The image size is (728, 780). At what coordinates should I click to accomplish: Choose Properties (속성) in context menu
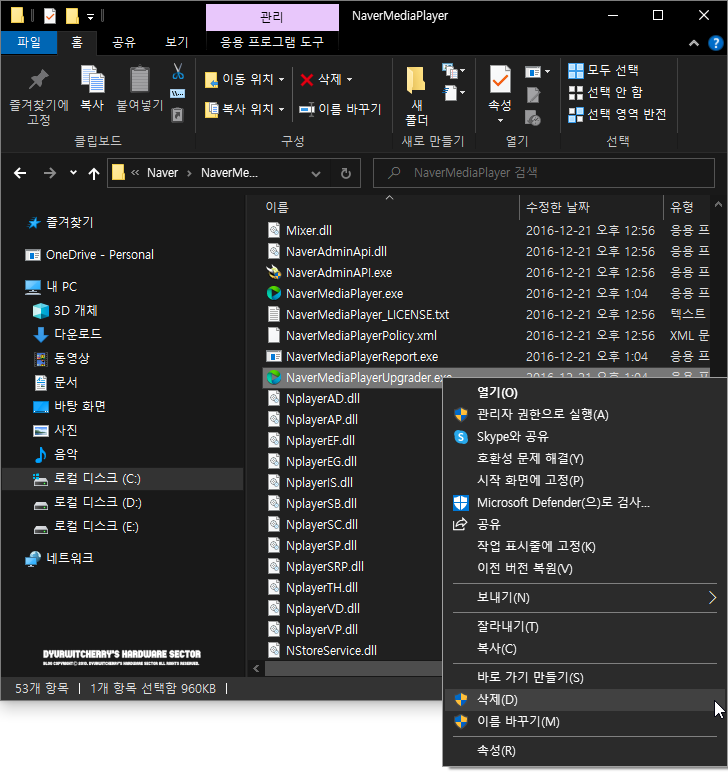tap(585, 750)
